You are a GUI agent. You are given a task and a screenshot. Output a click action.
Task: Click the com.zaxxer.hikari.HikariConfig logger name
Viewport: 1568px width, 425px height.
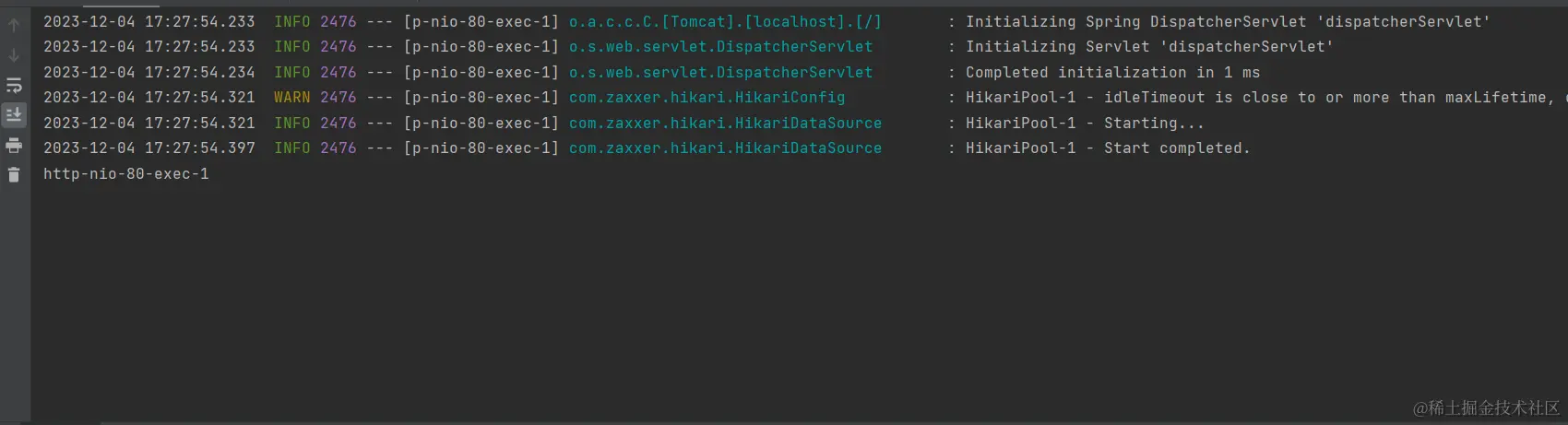pyautogui.click(x=707, y=97)
